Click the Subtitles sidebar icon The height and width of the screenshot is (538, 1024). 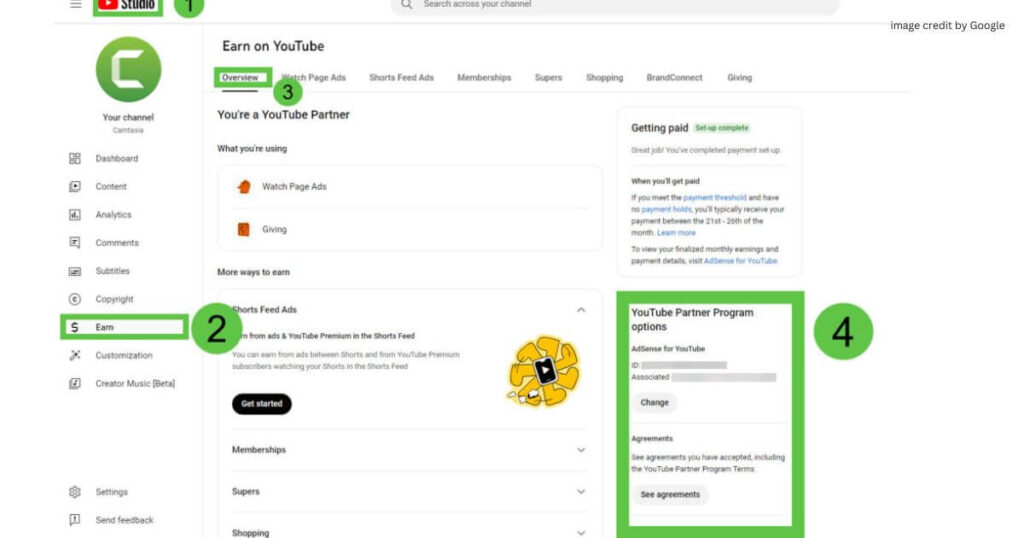(75, 271)
